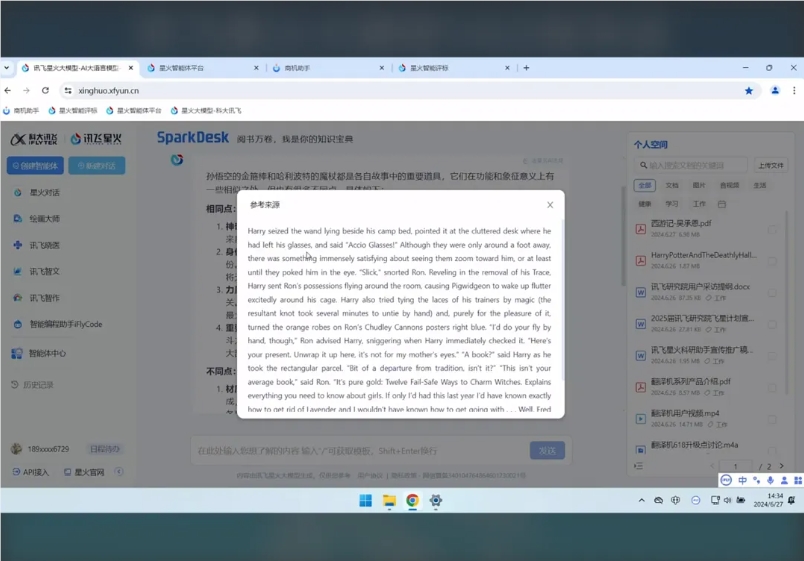Screen dimensions: 804x561
Task: Toggle the list view icon below files
Action: 638,466
